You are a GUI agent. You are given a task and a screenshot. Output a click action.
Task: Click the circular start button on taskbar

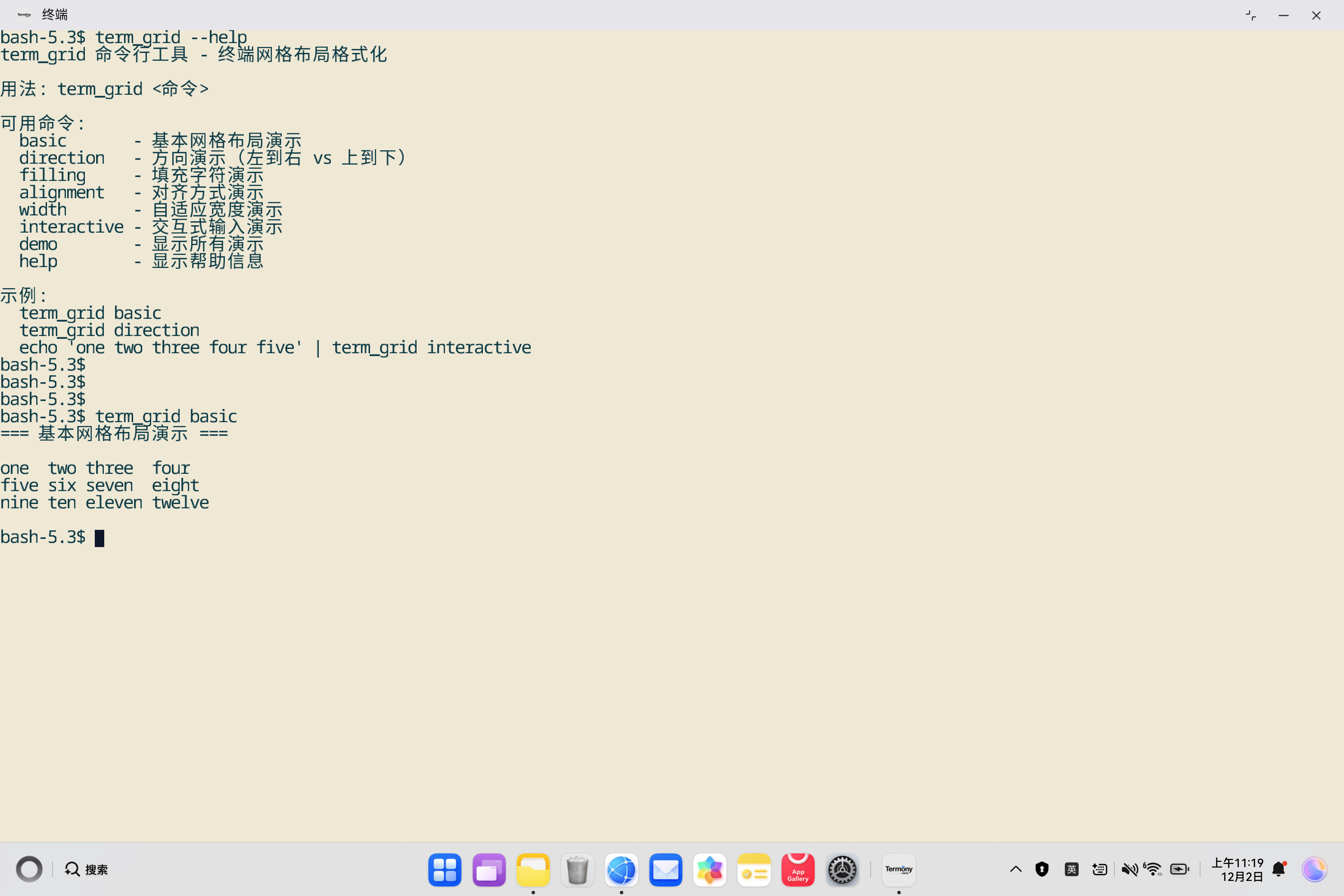click(x=29, y=869)
